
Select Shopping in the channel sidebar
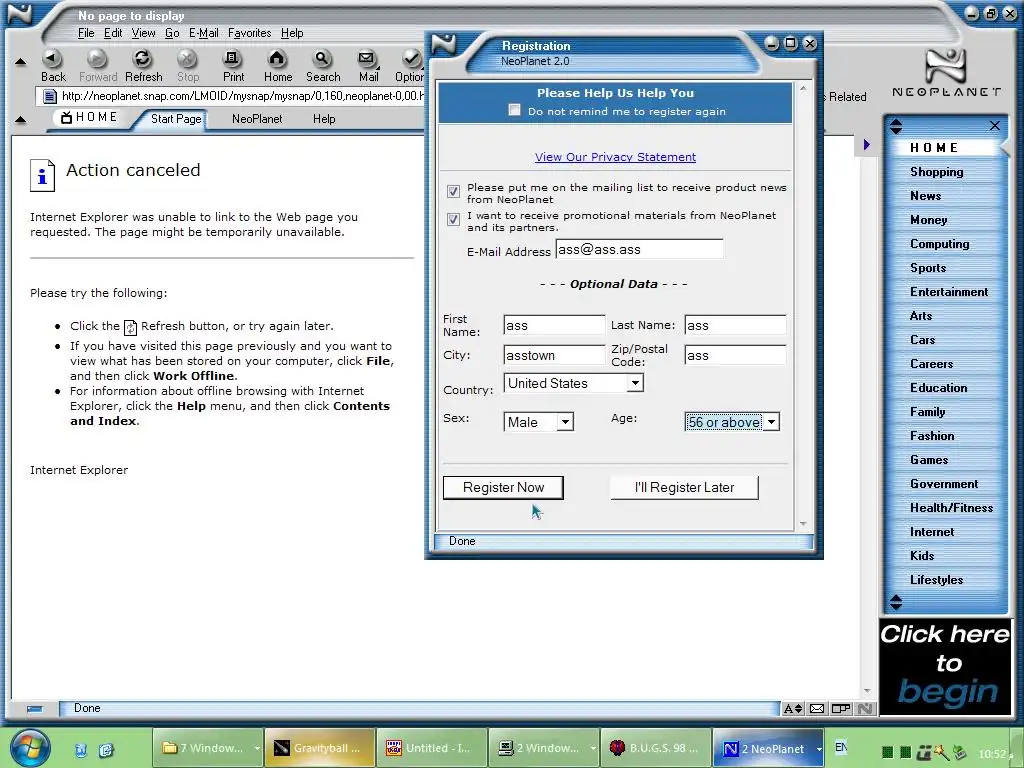pyautogui.click(x=936, y=172)
